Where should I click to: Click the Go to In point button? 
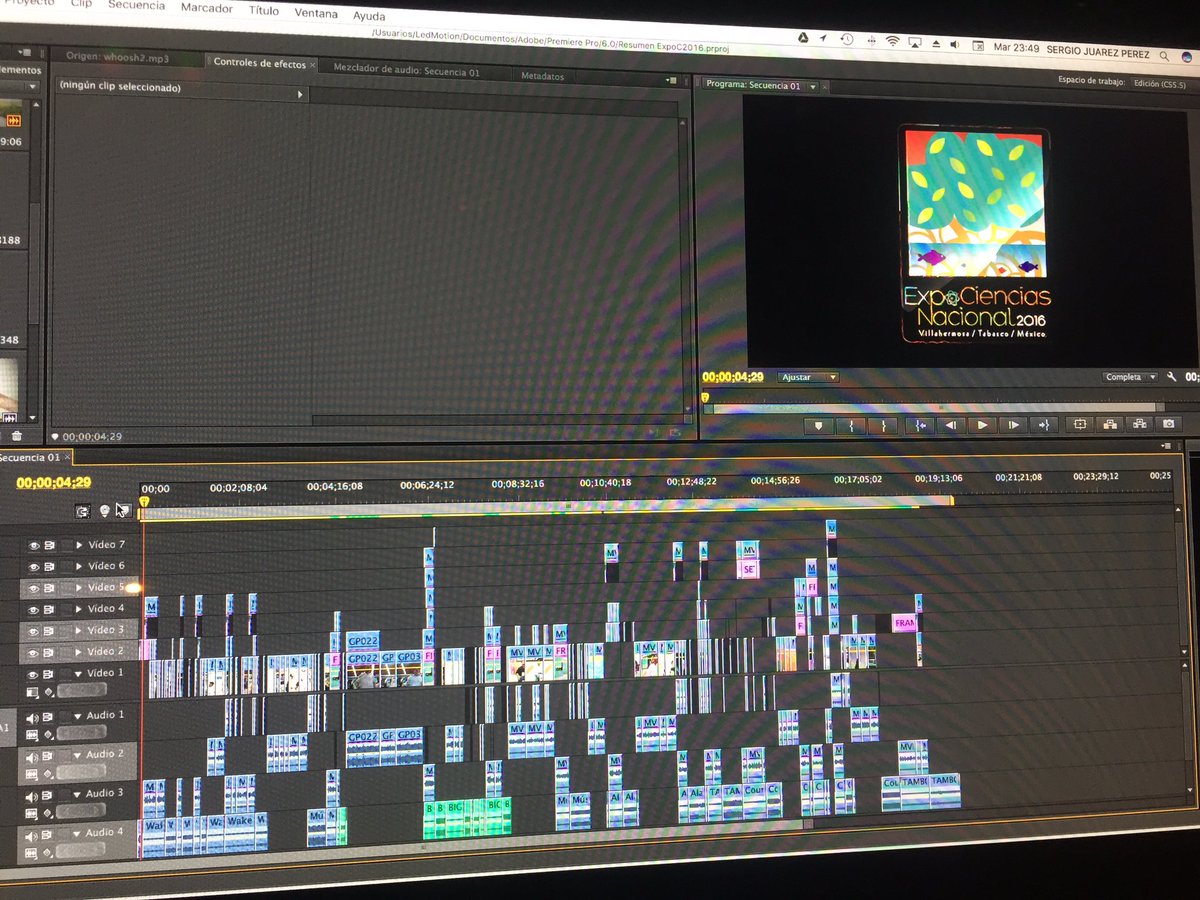tap(919, 425)
